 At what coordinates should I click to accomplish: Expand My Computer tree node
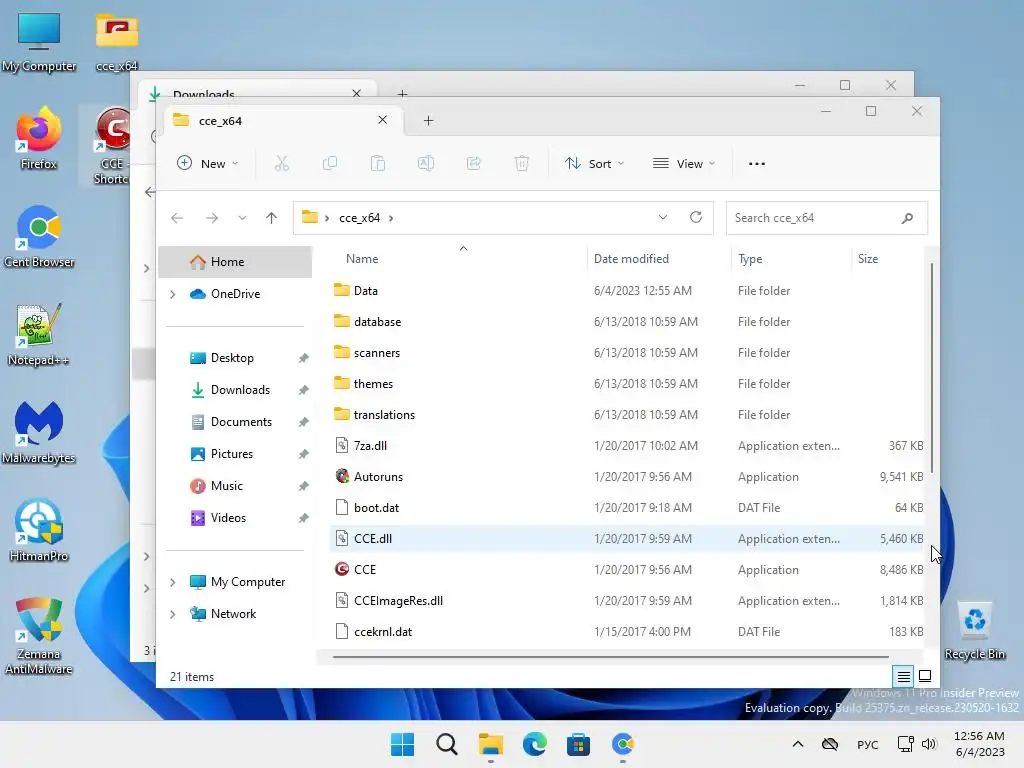[x=172, y=583]
